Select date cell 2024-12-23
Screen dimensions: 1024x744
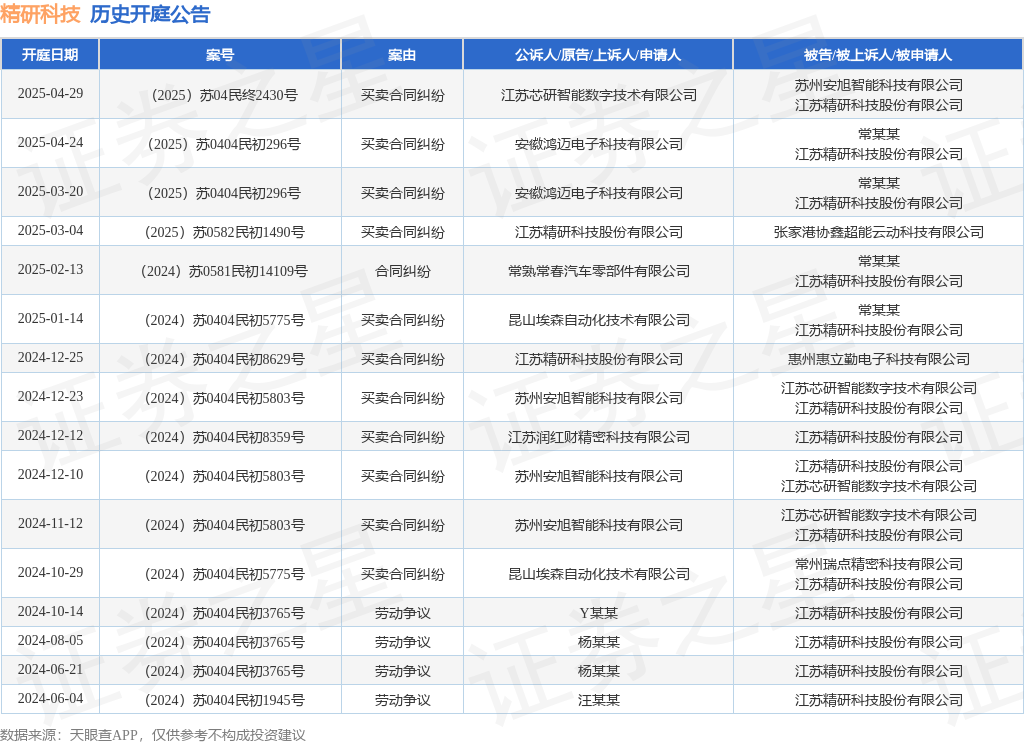[x=50, y=396]
